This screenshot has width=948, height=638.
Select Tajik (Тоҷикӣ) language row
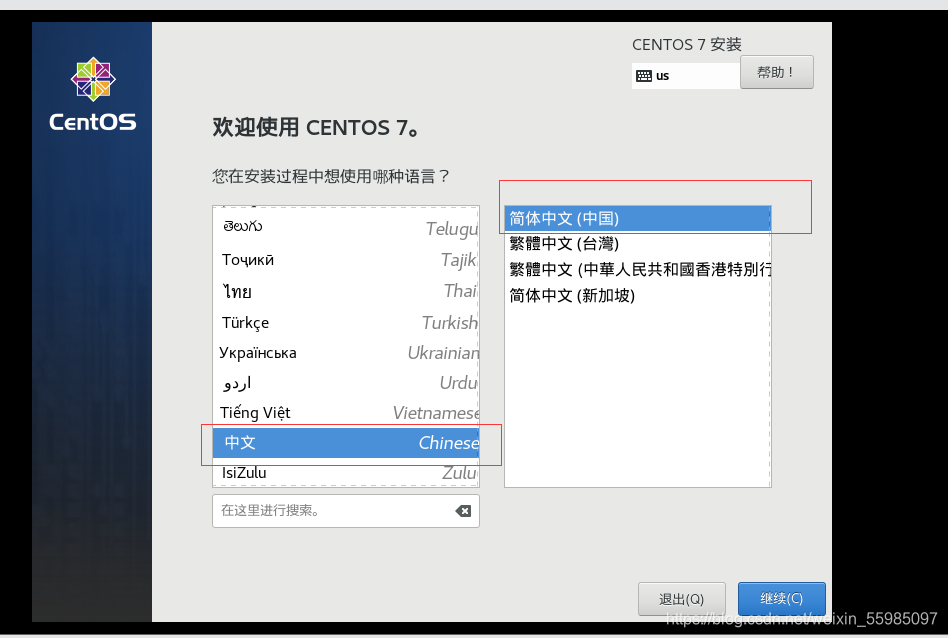pyautogui.click(x=346, y=259)
